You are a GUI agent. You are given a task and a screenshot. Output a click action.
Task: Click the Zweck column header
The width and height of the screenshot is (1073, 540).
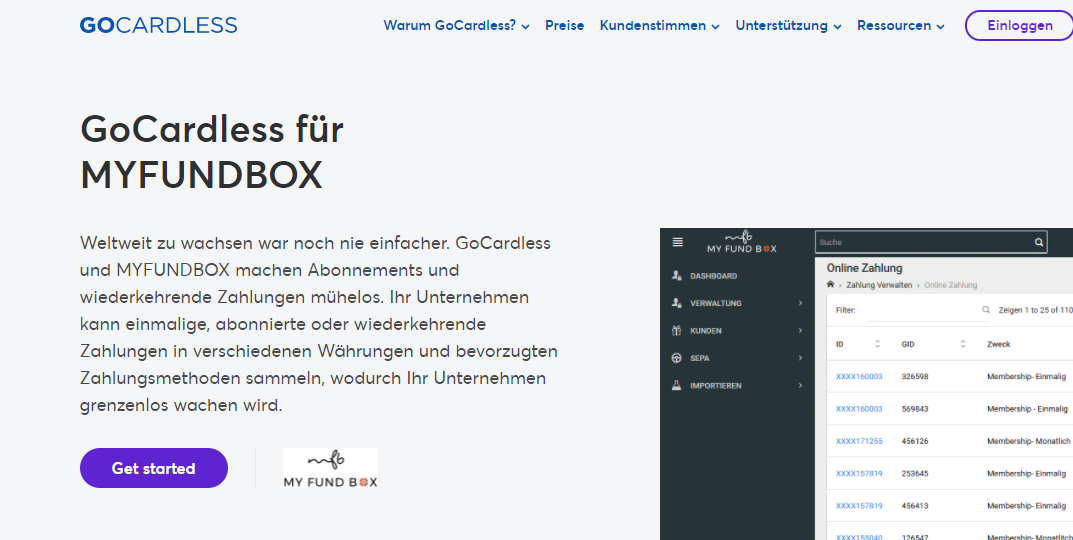(998, 344)
